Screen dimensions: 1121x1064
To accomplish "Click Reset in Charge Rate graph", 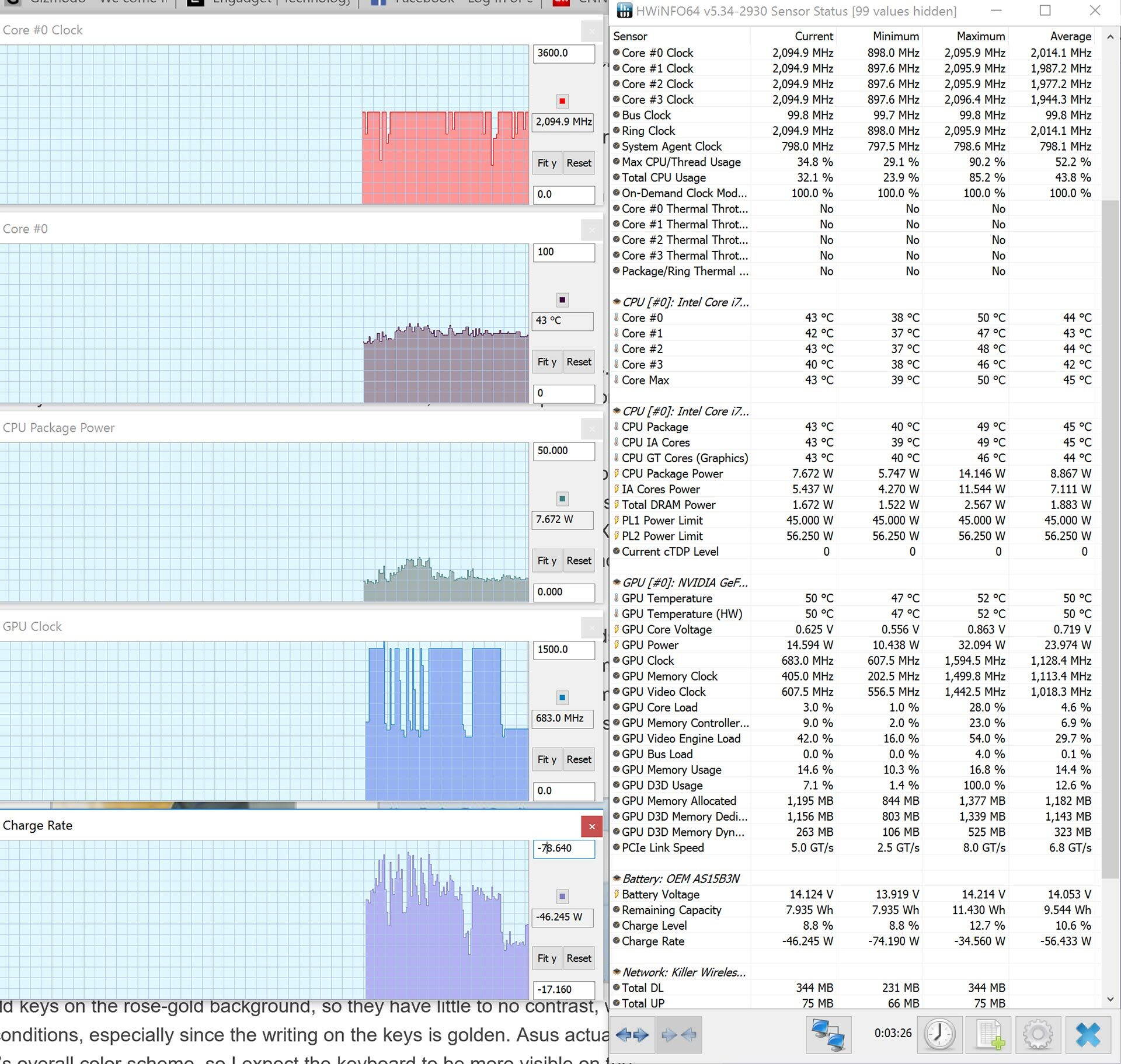I will point(579,958).
